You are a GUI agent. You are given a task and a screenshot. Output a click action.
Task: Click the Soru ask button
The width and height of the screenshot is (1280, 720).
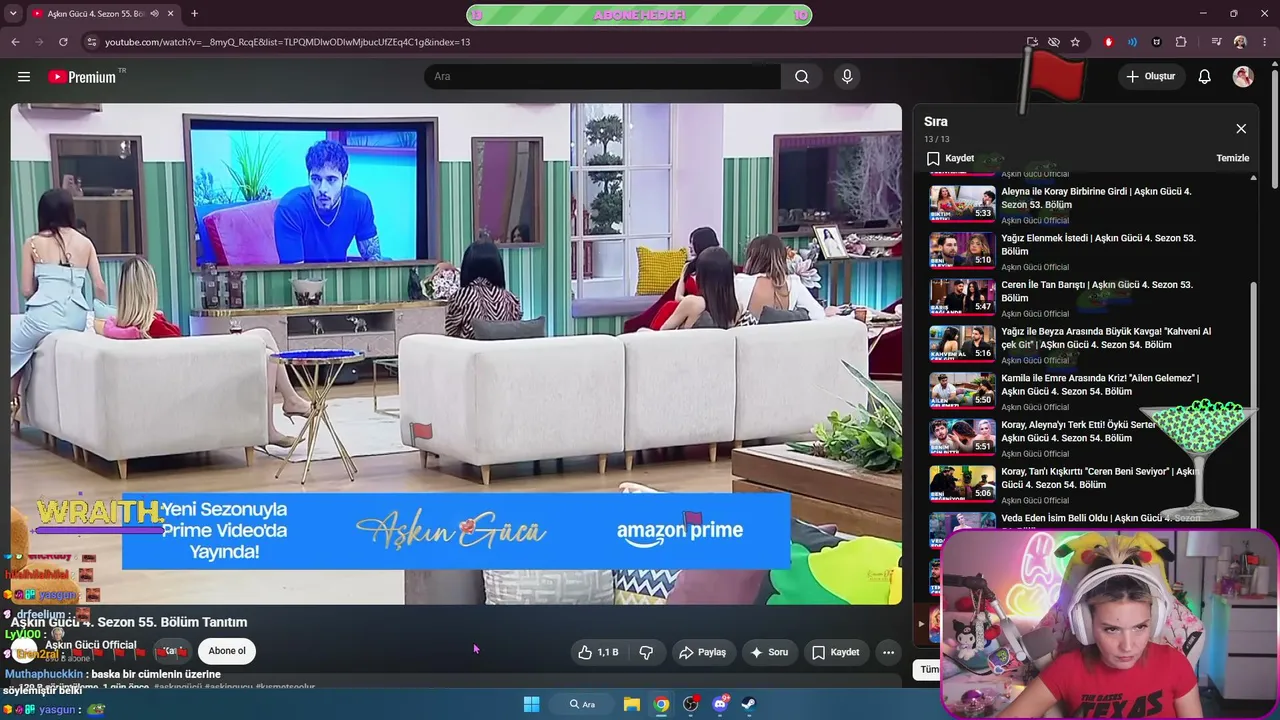[x=769, y=652]
